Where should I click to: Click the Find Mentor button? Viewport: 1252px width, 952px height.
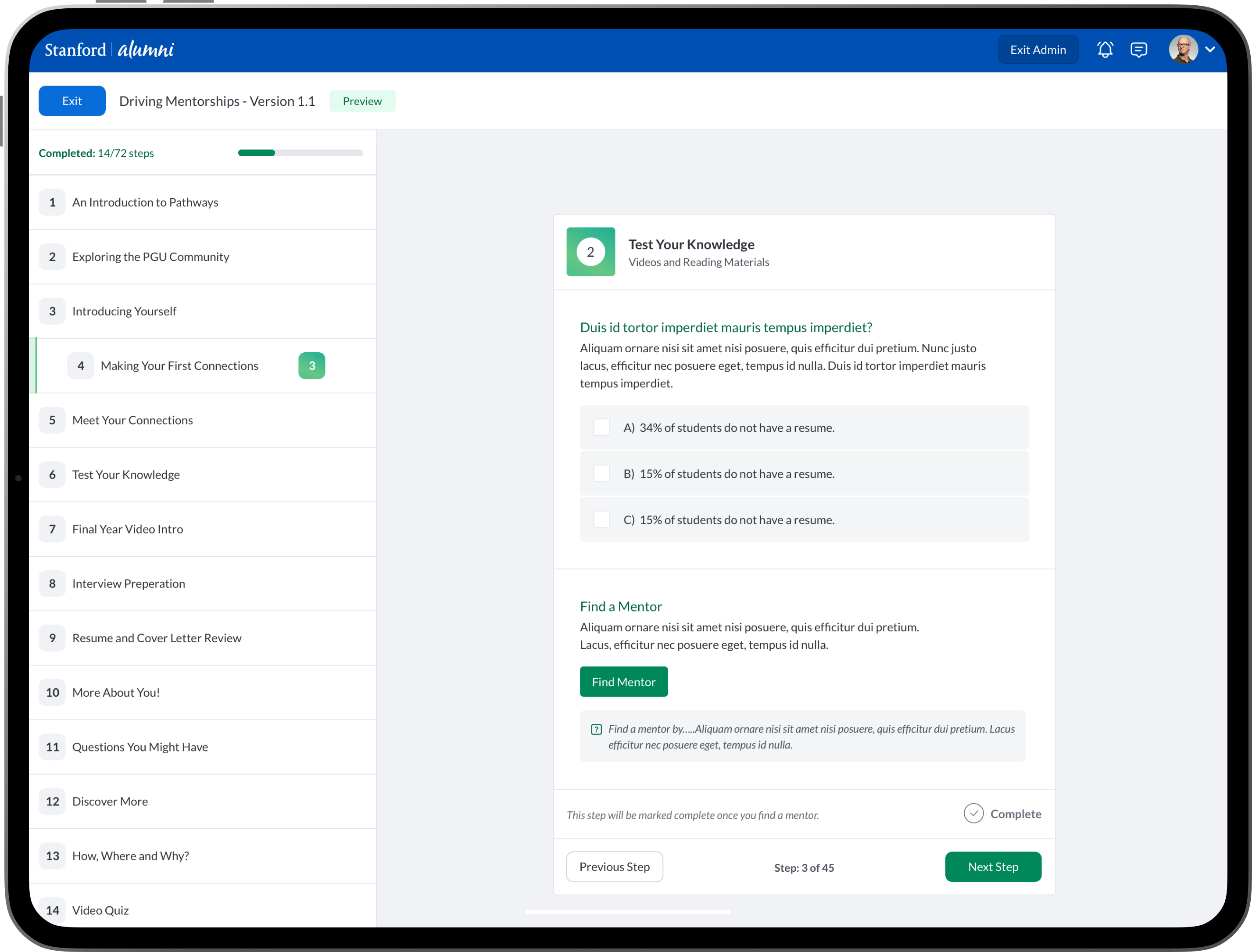point(623,682)
